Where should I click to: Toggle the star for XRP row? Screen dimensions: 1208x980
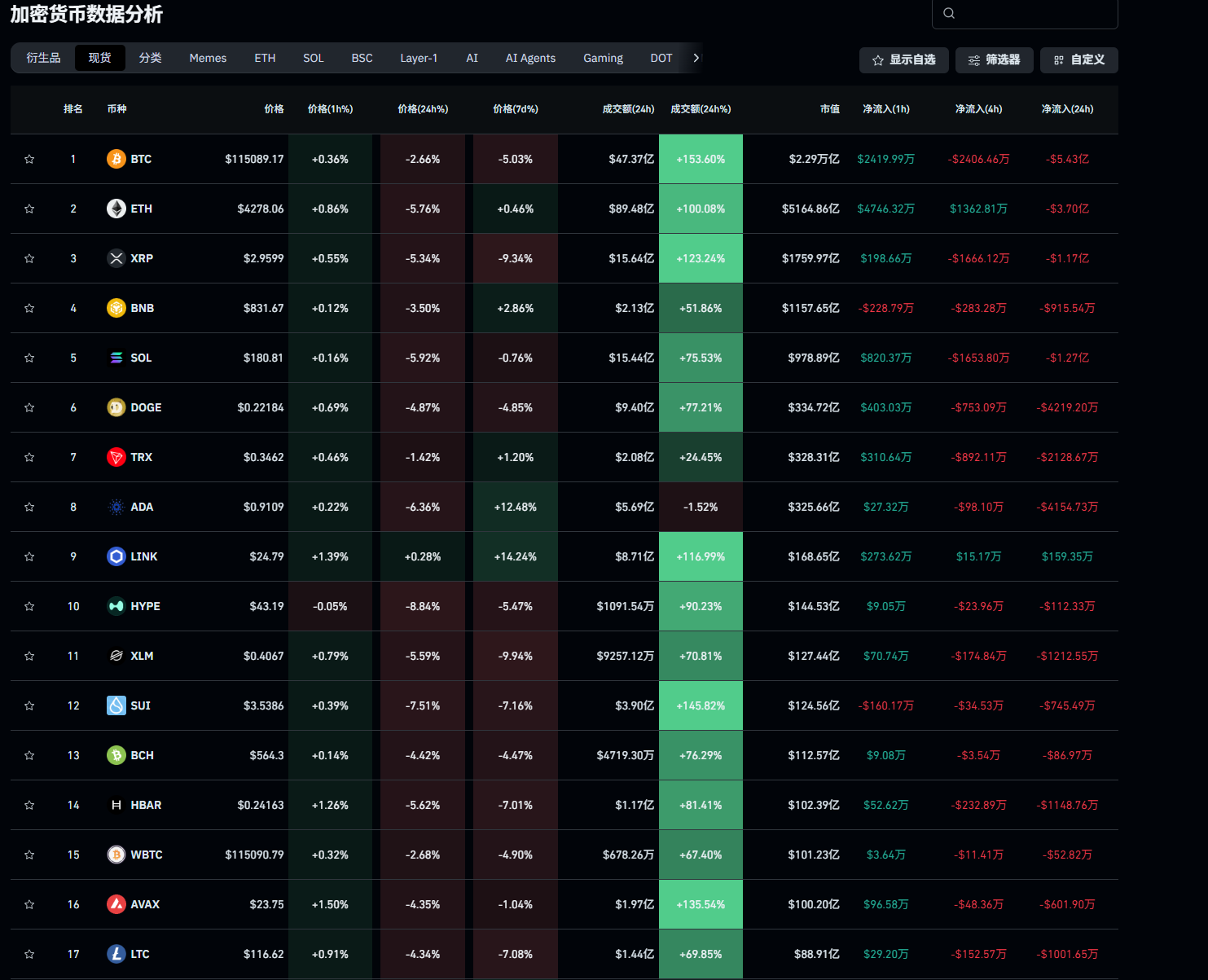click(x=29, y=258)
